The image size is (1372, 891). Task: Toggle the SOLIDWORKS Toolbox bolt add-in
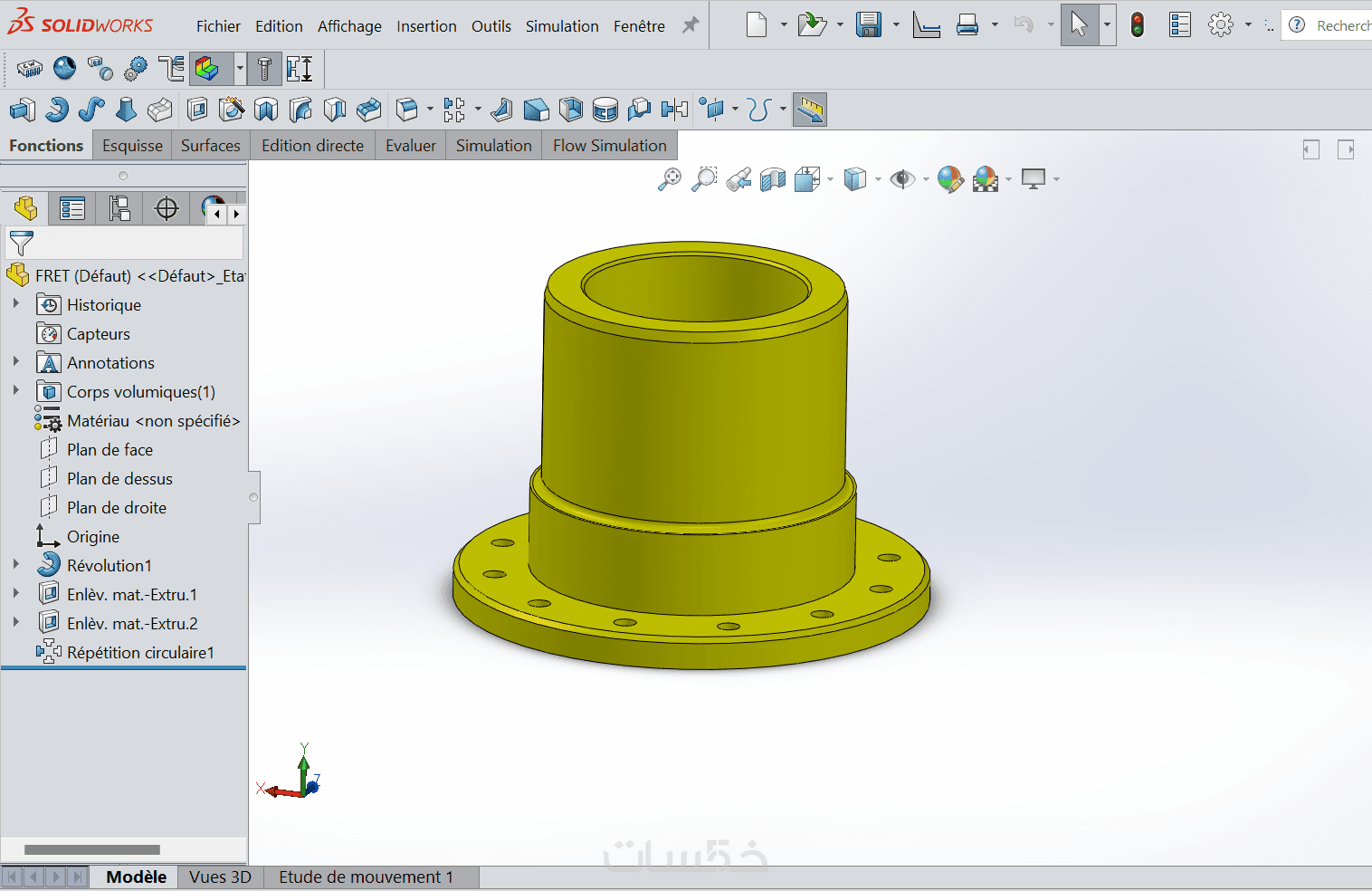pyautogui.click(x=264, y=68)
